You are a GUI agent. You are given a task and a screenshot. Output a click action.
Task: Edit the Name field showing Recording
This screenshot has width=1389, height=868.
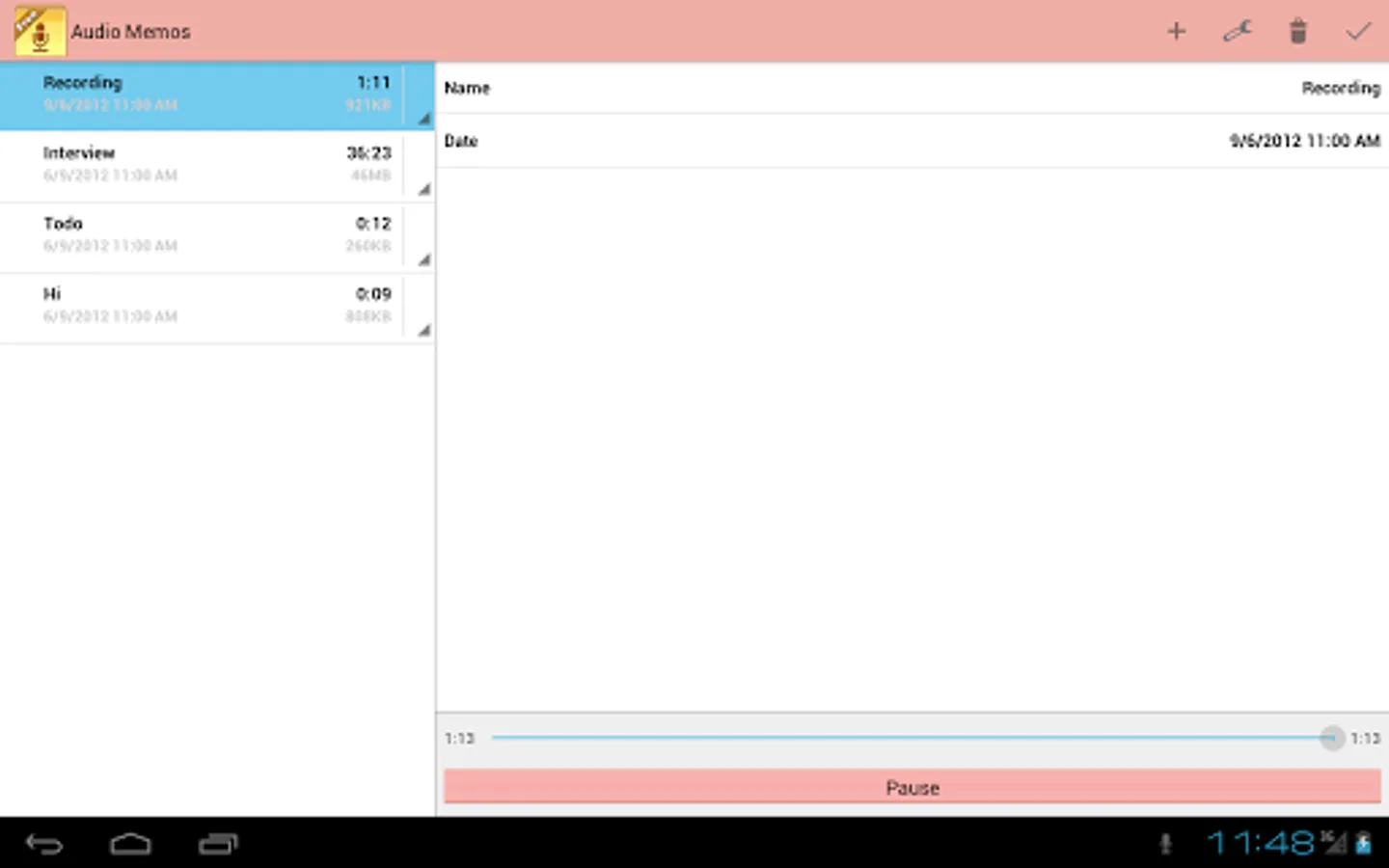point(912,88)
